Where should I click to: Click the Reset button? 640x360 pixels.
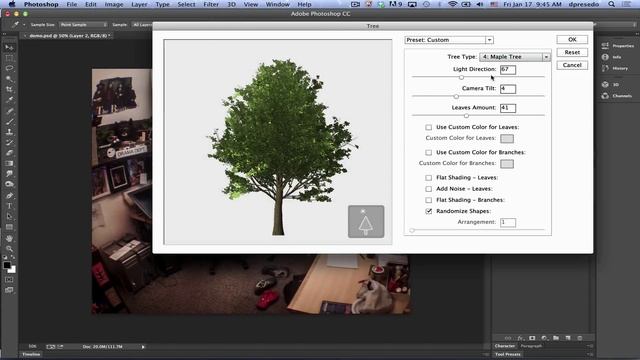[x=572, y=52]
